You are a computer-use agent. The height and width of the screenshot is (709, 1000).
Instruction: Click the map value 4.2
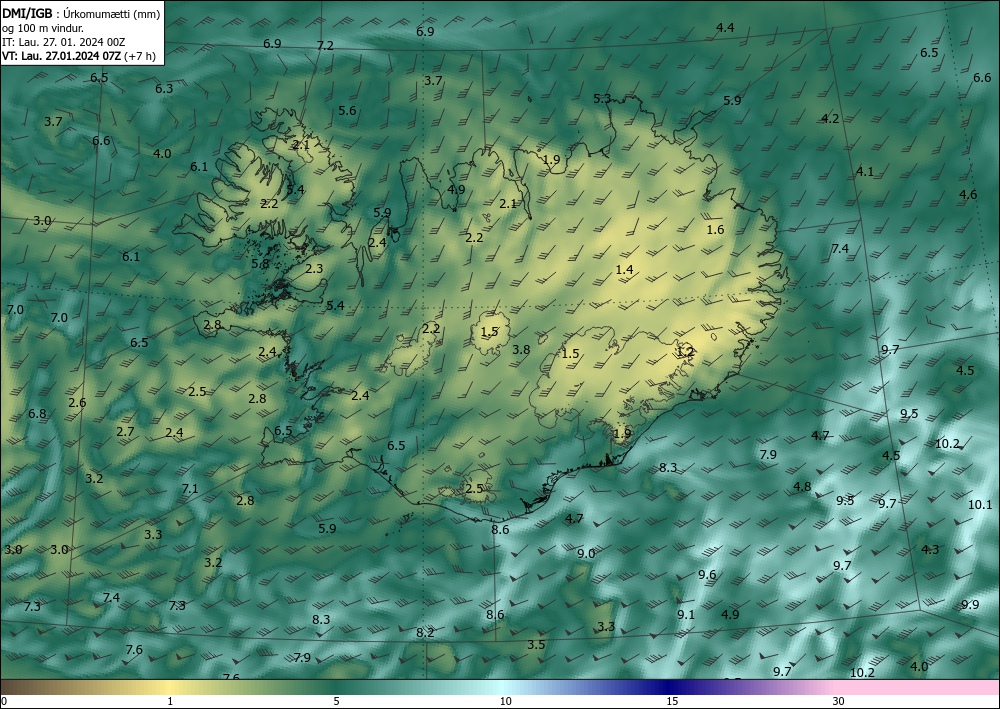(x=830, y=119)
